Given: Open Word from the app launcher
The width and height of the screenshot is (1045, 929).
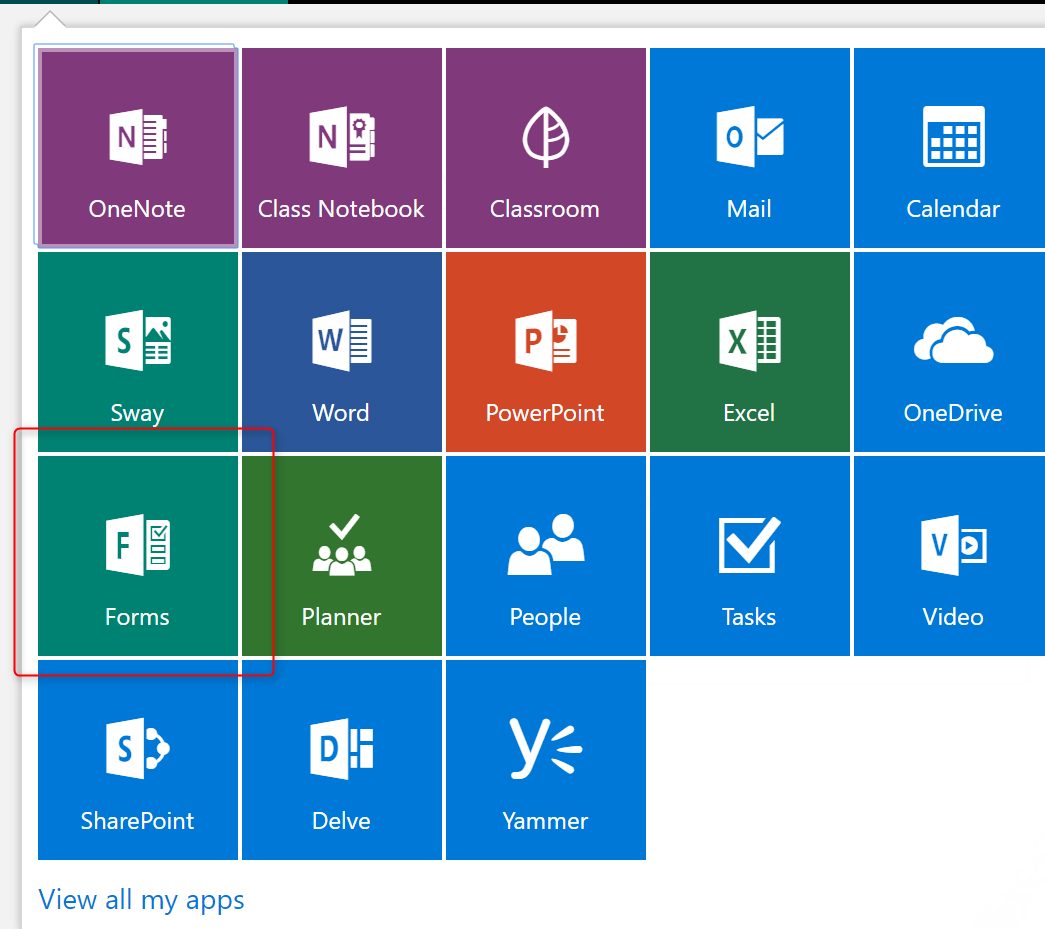Looking at the screenshot, I should pyautogui.click(x=342, y=351).
